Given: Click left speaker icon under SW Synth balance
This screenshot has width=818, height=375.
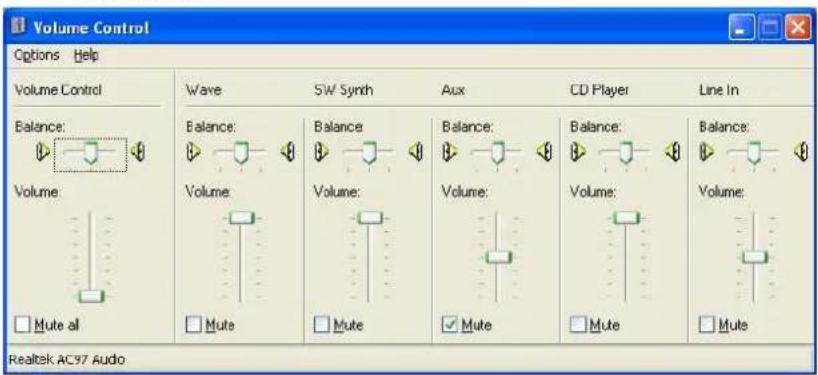Looking at the screenshot, I should [321, 151].
